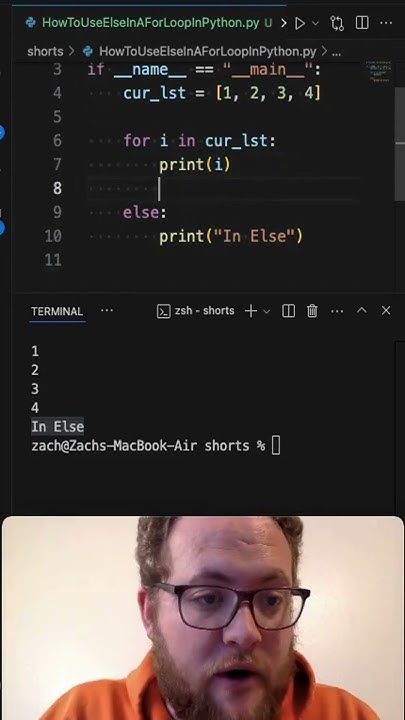Open terminal panel more actions ellipsis
Image resolution: width=405 pixels, height=720 pixels.
coord(337,311)
